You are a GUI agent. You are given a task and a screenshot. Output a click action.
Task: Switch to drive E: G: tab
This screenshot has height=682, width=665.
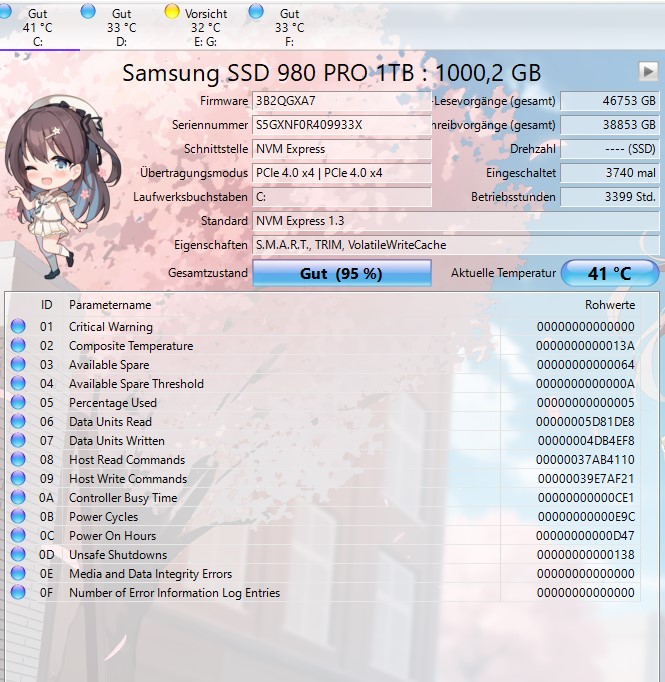(205, 27)
